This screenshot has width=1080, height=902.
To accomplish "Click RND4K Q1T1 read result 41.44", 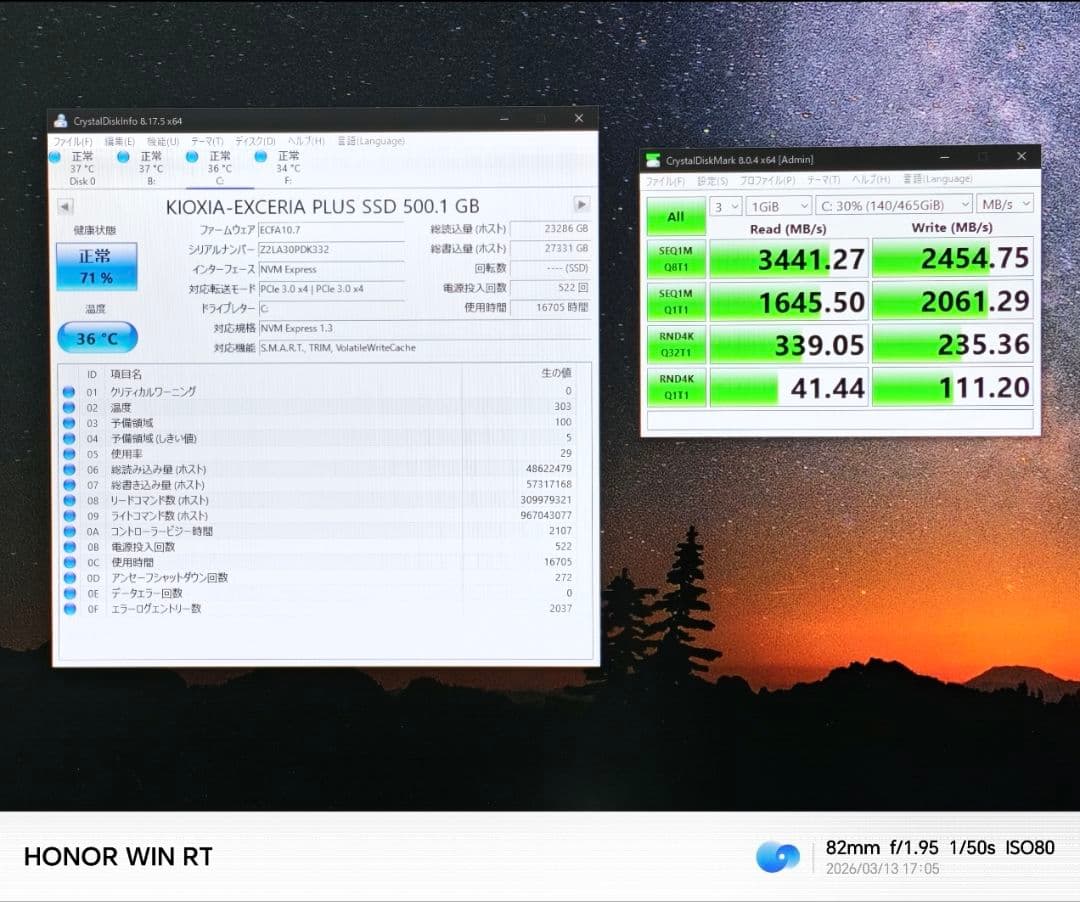I will point(789,388).
